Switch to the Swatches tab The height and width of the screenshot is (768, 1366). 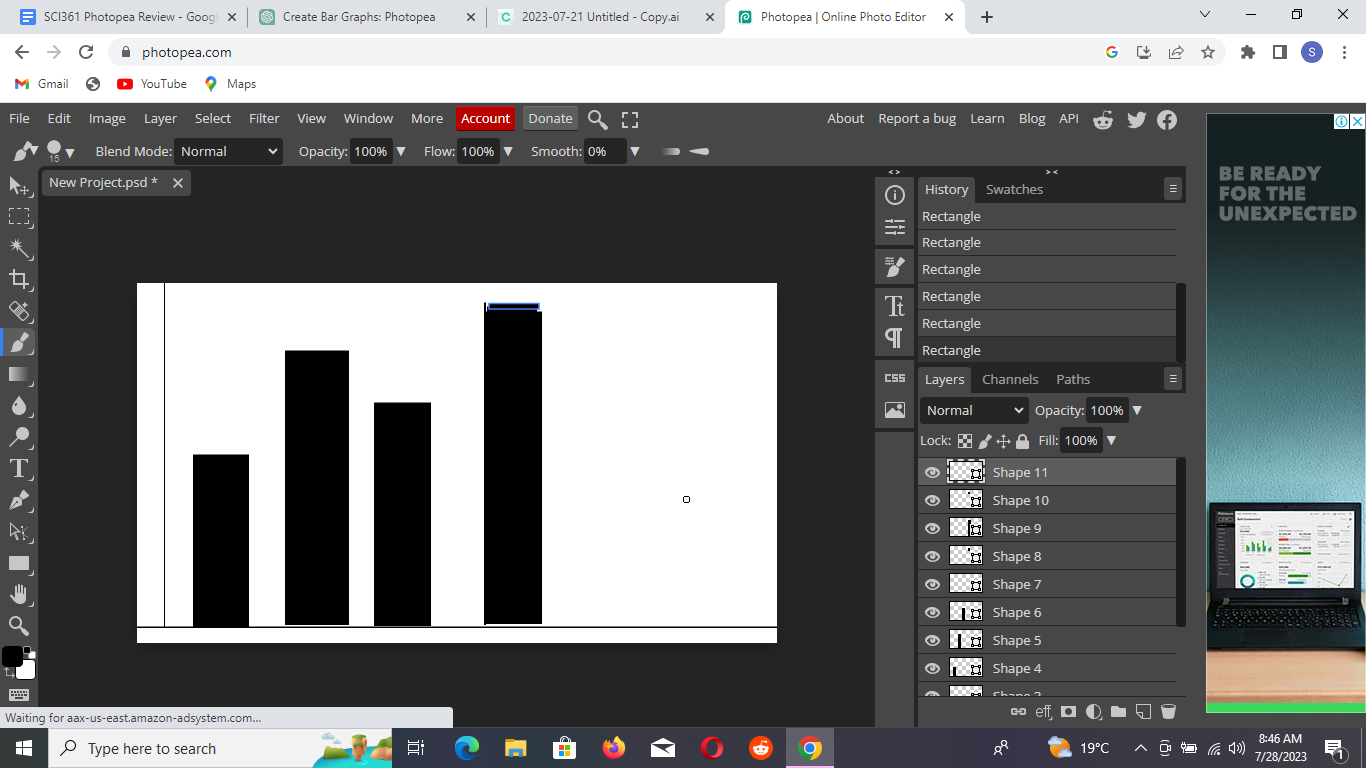pyautogui.click(x=1013, y=189)
